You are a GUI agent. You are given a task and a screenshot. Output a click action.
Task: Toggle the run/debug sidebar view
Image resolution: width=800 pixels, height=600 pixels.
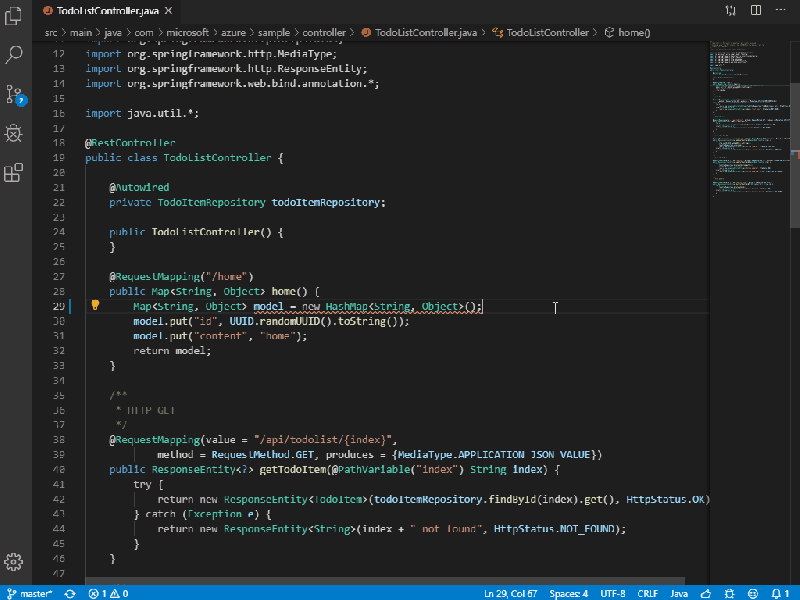click(x=13, y=133)
